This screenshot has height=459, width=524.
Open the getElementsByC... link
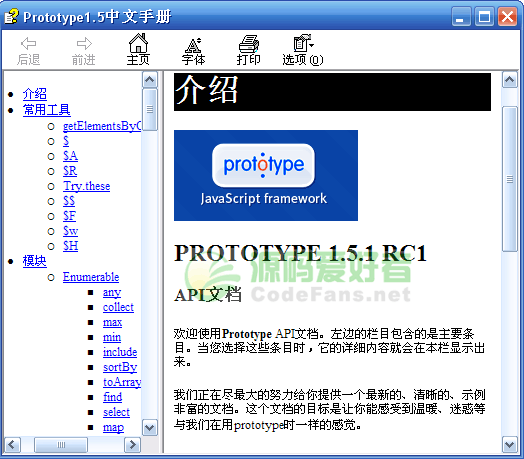click(x=102, y=126)
